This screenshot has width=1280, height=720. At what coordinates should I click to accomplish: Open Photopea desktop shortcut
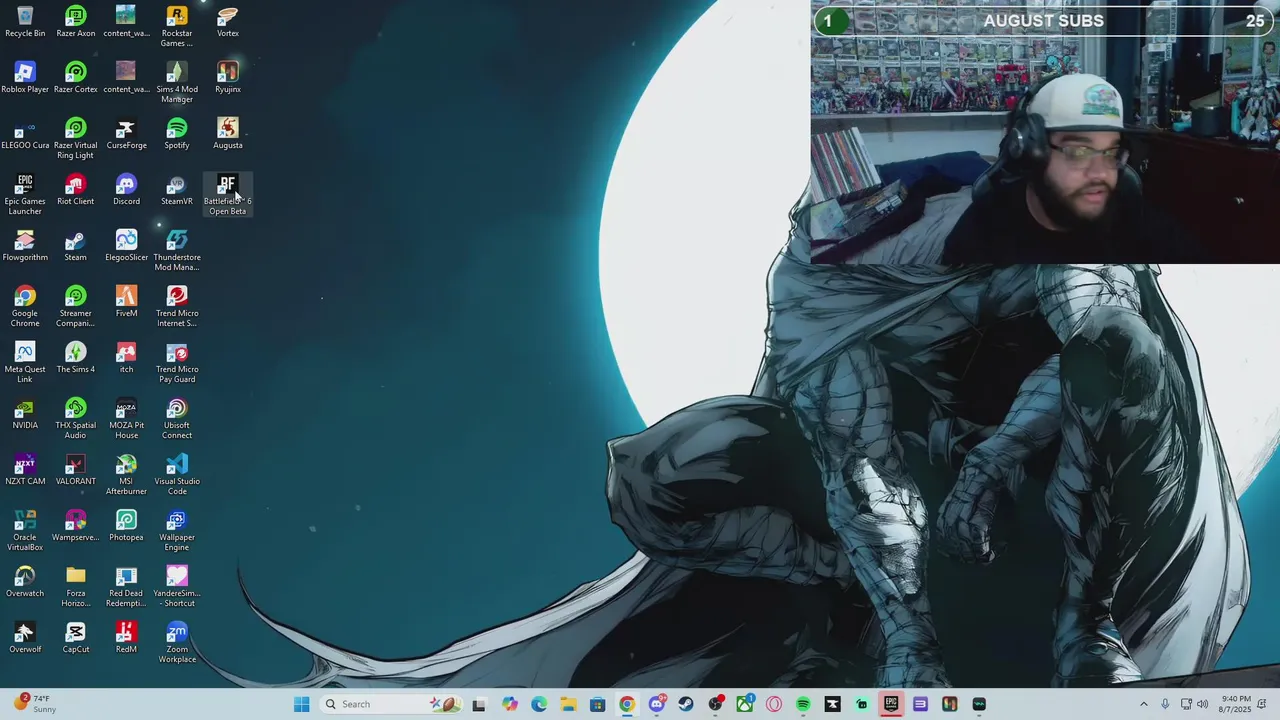[x=126, y=526]
